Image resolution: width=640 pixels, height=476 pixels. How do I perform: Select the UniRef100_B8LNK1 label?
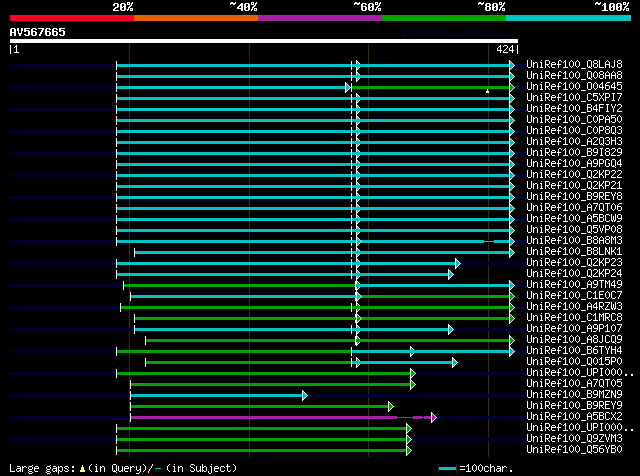pos(574,251)
